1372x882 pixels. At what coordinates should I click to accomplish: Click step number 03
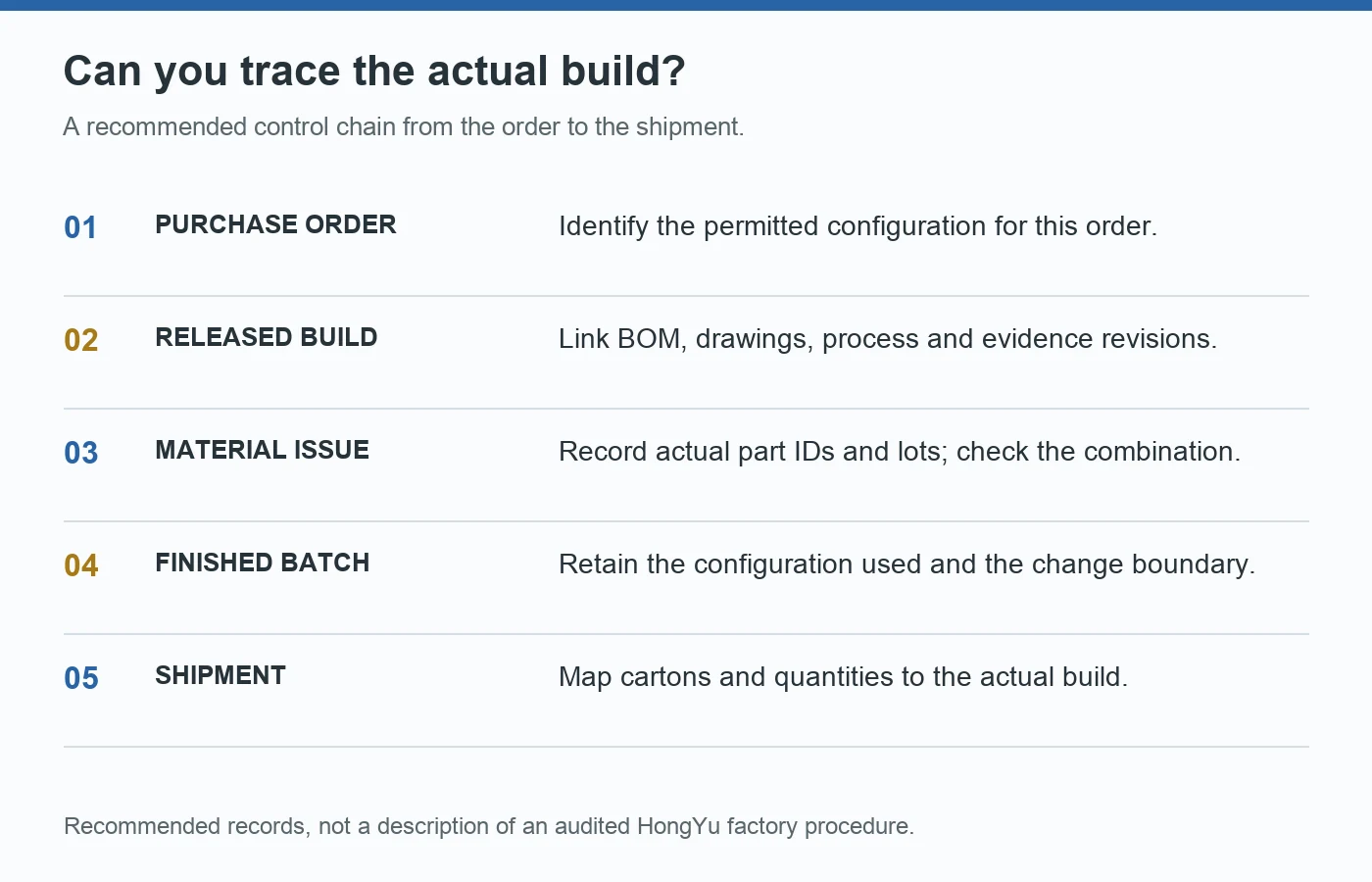81,453
